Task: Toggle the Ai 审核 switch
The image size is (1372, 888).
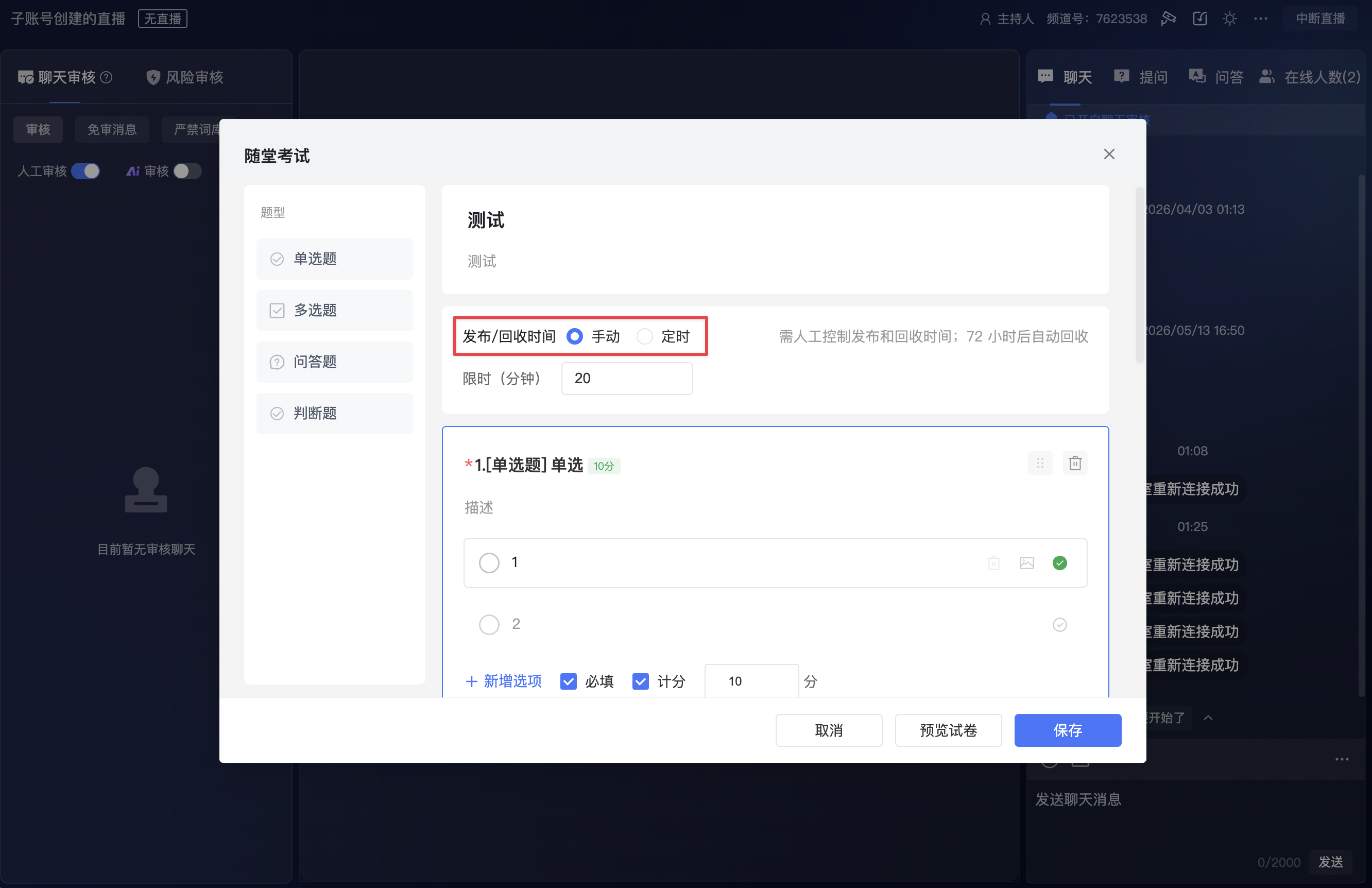Action: click(187, 171)
